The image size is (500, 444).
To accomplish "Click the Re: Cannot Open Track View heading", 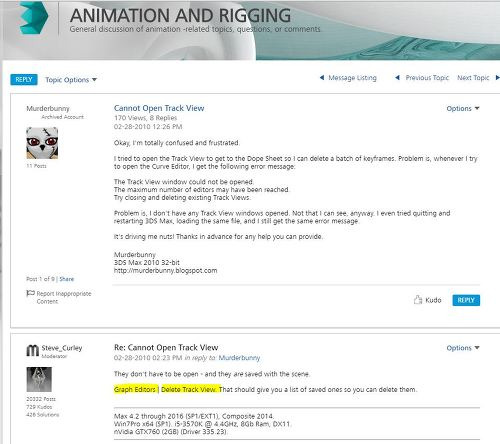I will 166,348.
